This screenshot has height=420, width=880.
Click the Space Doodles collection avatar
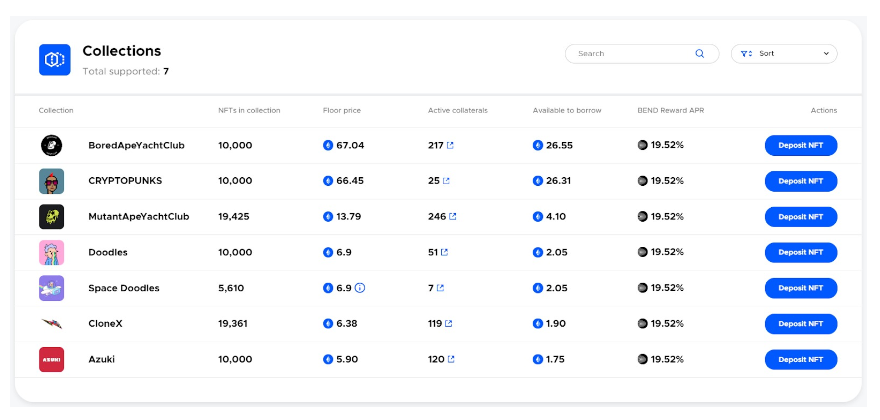51,288
